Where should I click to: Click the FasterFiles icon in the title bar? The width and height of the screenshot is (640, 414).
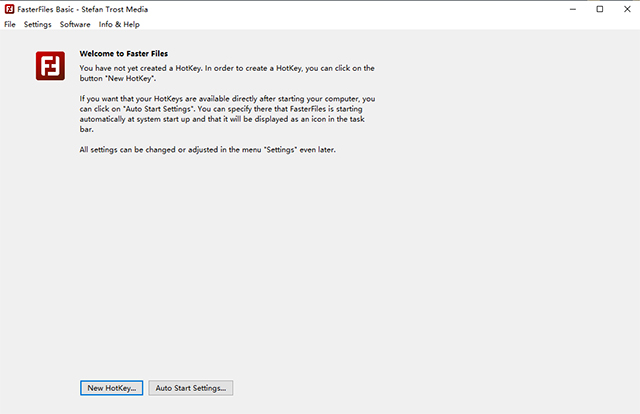point(8,9)
